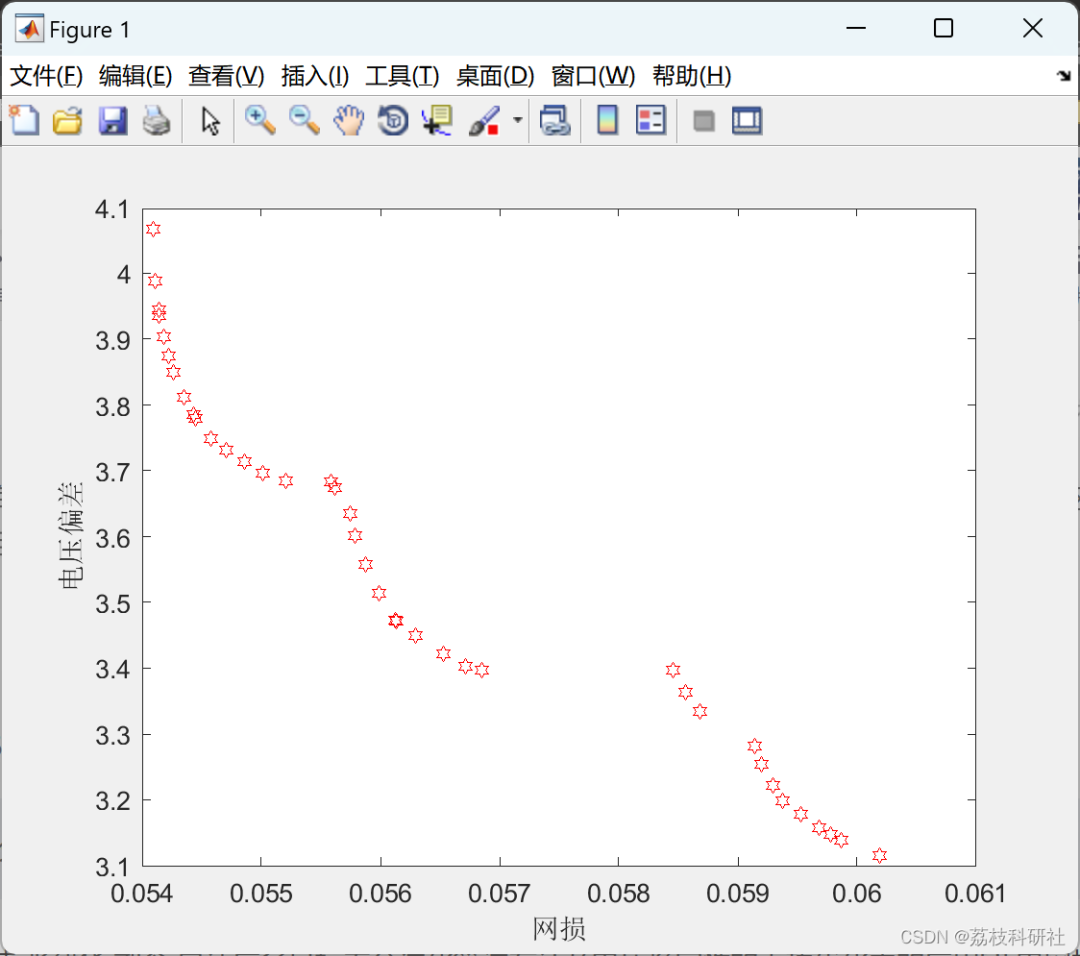Image resolution: width=1080 pixels, height=956 pixels.
Task: Click the y-axis tick label 3.1
Action: click(112, 866)
